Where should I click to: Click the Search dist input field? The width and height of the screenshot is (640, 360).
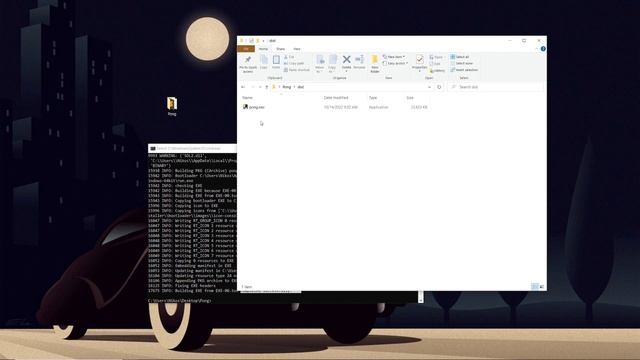tap(496, 87)
